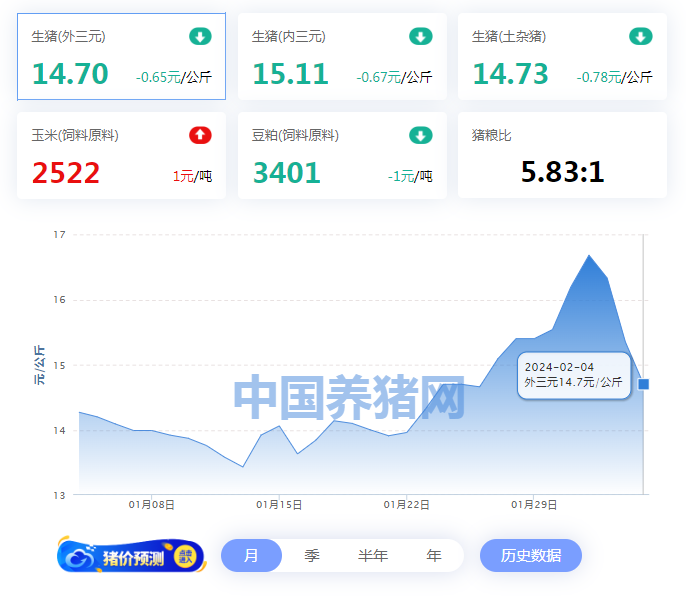The height and width of the screenshot is (601, 686).
Task: Click the 猪粮比 5.83:1 ratio card
Action: [x=562, y=155]
